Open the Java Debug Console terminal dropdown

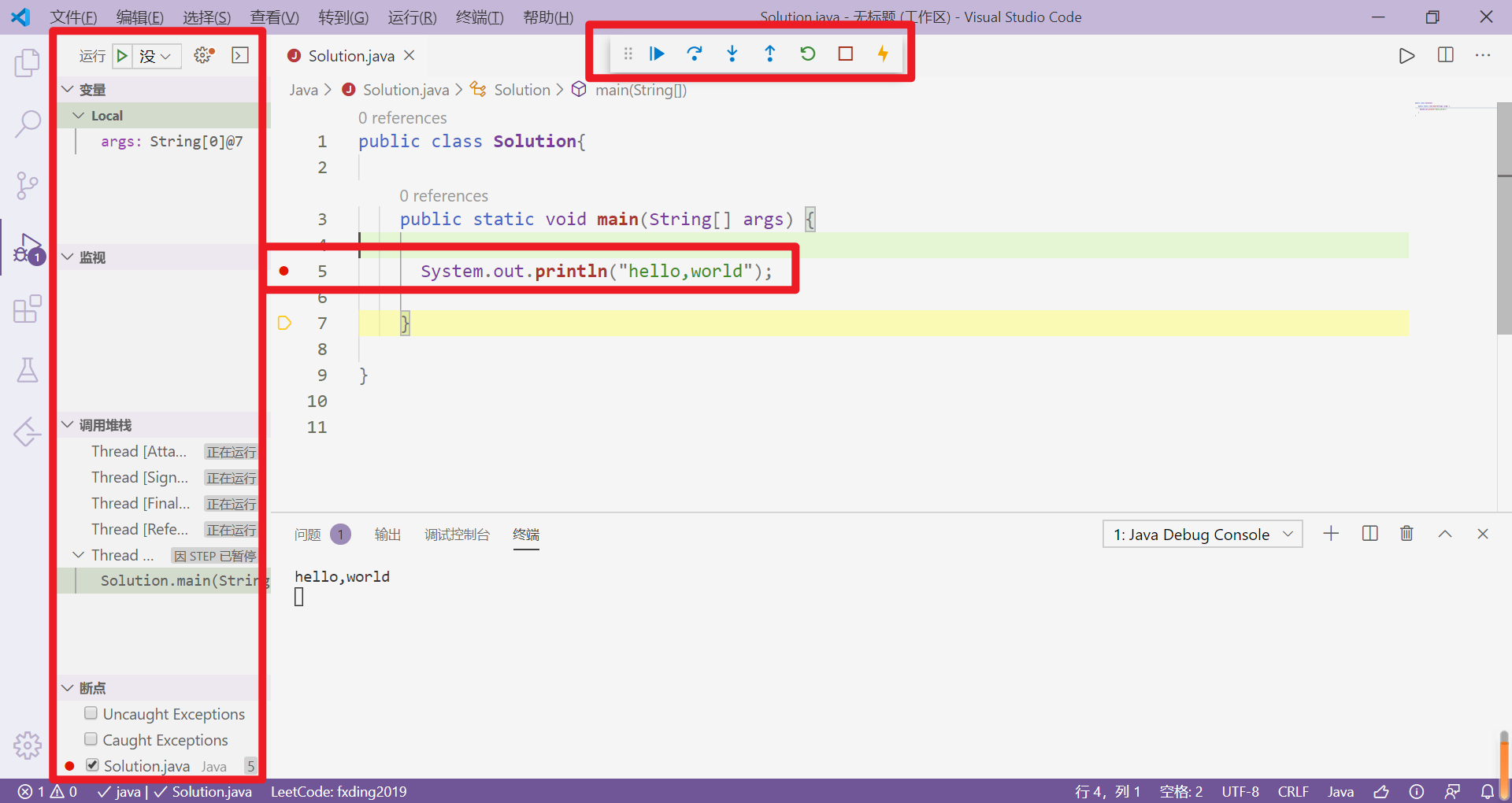(x=1203, y=535)
